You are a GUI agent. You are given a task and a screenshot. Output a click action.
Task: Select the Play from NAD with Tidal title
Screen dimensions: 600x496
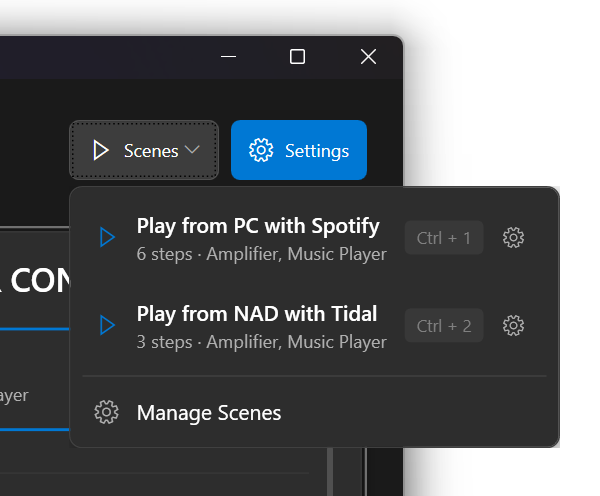click(256, 314)
